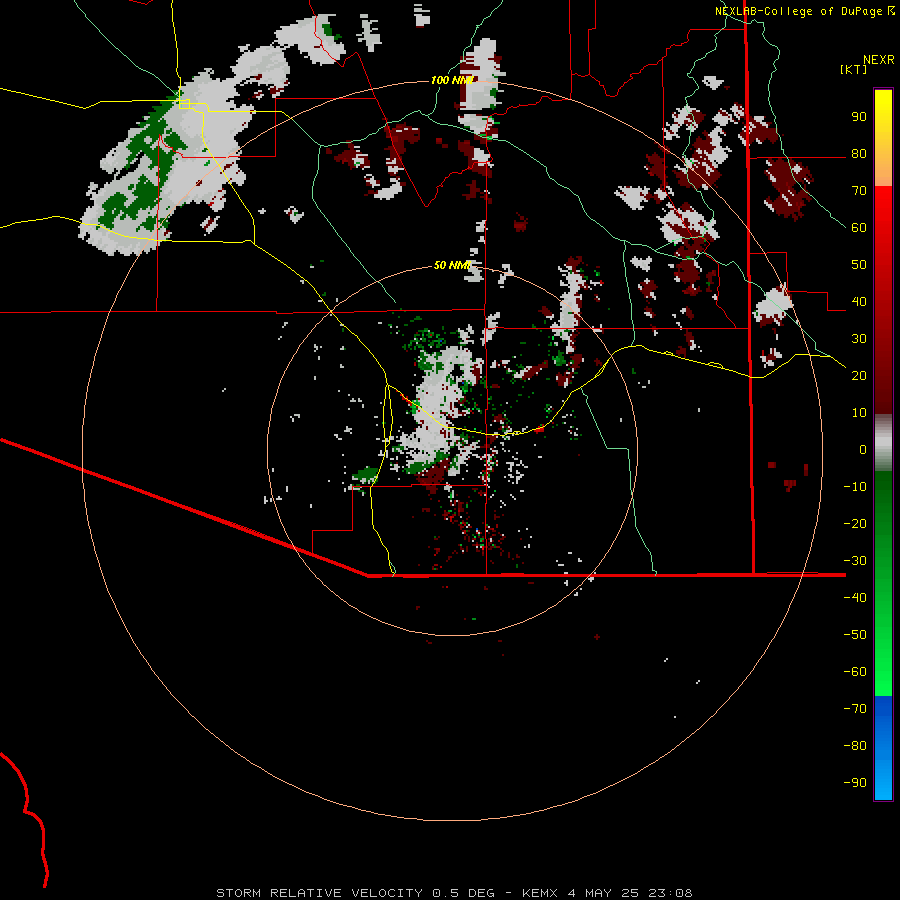This screenshot has height=900, width=900.
Task: Click the -80 value on velocity scale
Action: [855, 746]
